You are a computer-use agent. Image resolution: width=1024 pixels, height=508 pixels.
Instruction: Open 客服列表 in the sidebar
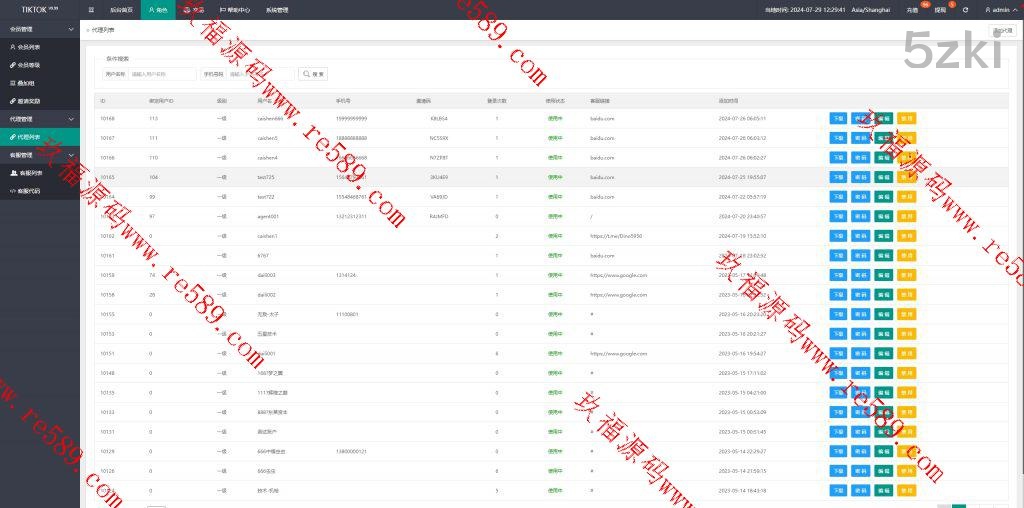pyautogui.click(x=30, y=173)
